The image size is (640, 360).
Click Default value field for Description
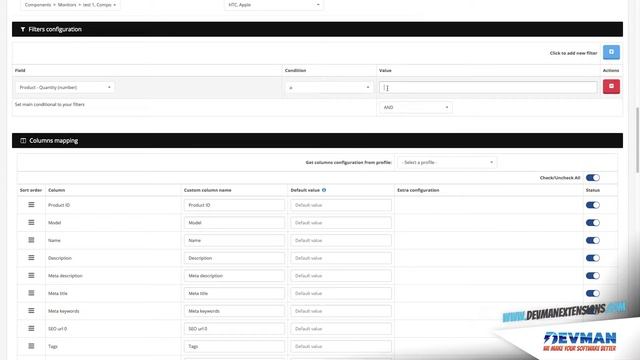[341, 258]
